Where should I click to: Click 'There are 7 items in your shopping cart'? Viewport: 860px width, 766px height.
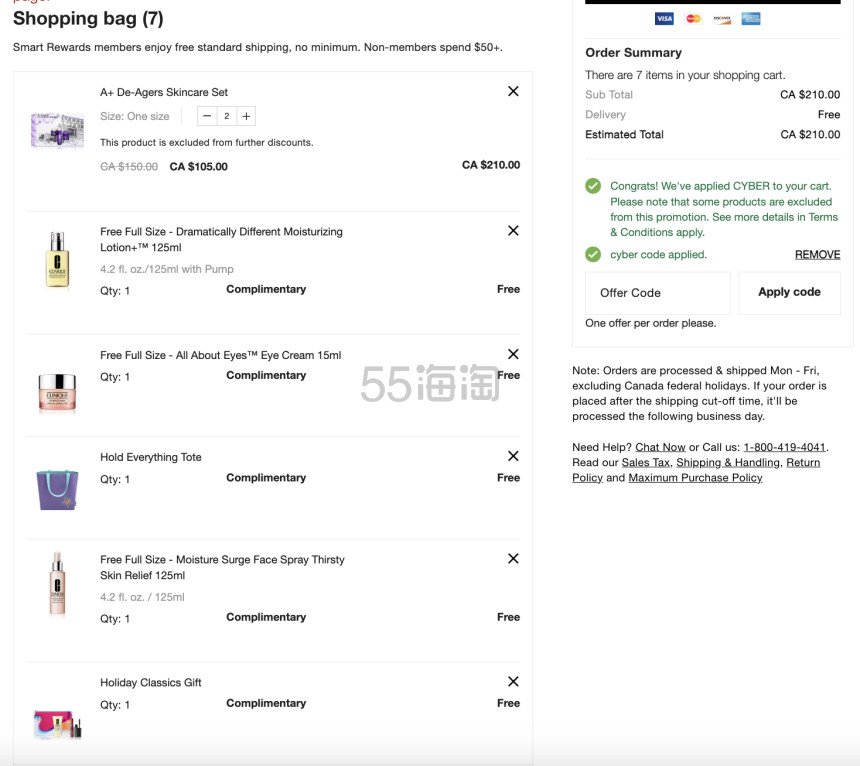point(685,75)
